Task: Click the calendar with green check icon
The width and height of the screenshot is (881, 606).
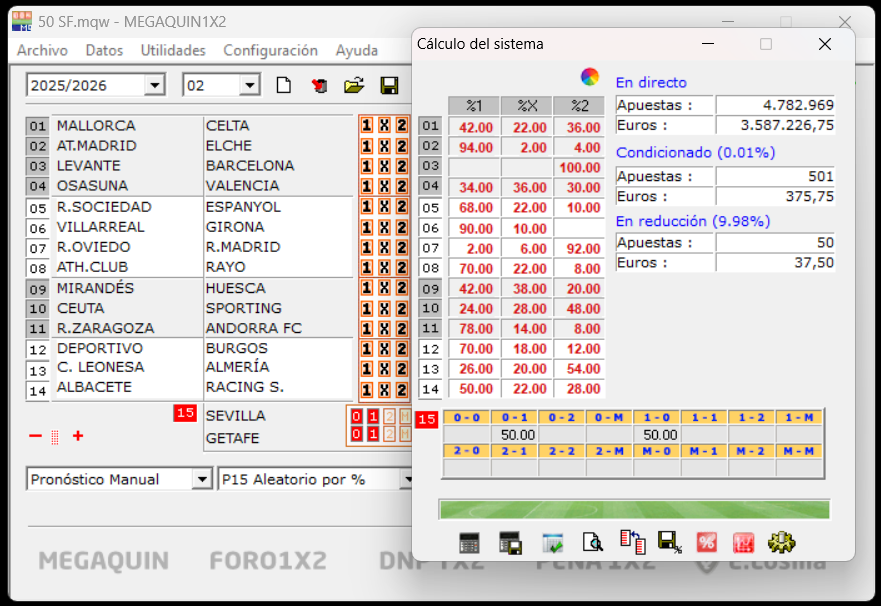Action: [552, 543]
